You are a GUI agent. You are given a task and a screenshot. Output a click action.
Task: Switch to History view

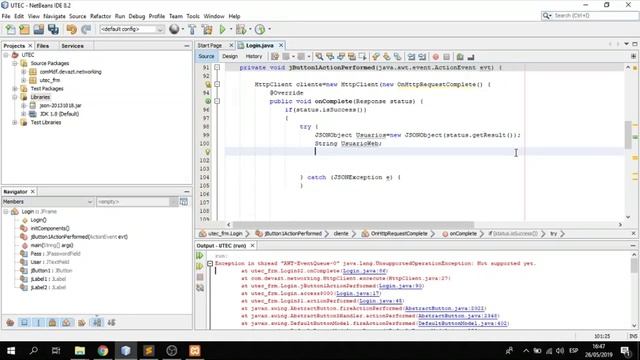pos(254,56)
